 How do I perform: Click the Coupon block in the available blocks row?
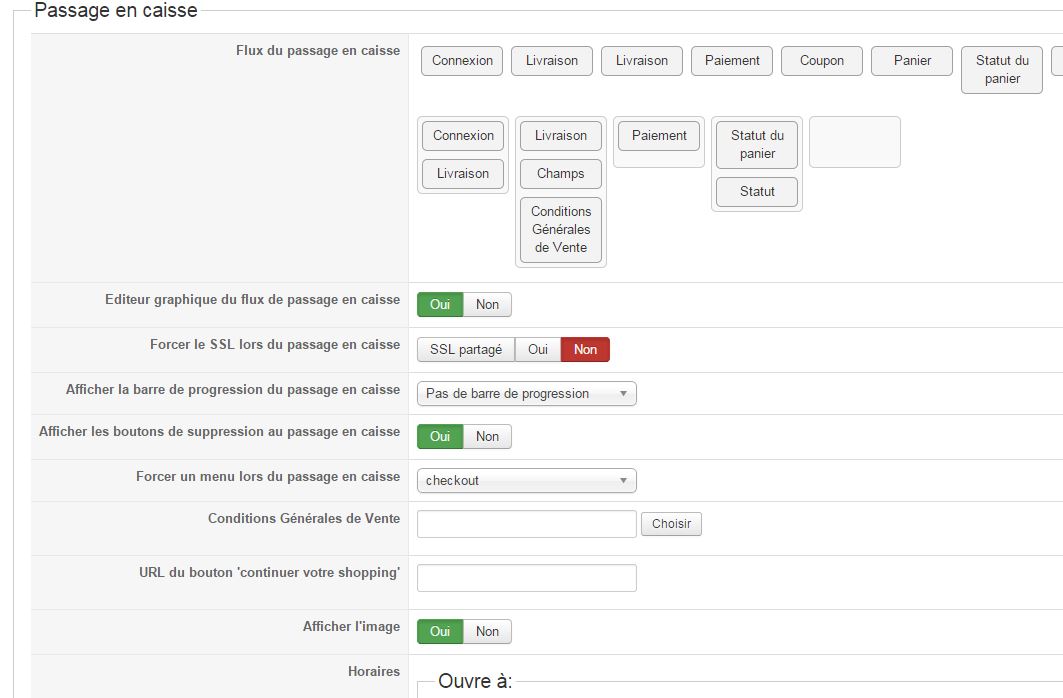tap(822, 61)
